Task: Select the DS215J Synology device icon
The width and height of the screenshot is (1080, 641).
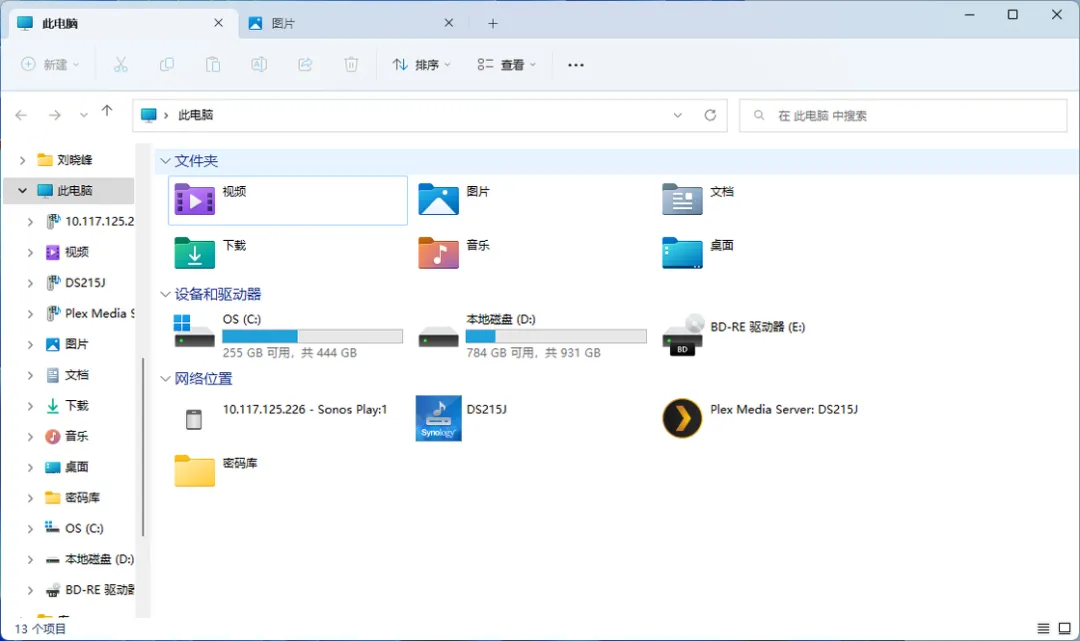Action: coord(438,418)
